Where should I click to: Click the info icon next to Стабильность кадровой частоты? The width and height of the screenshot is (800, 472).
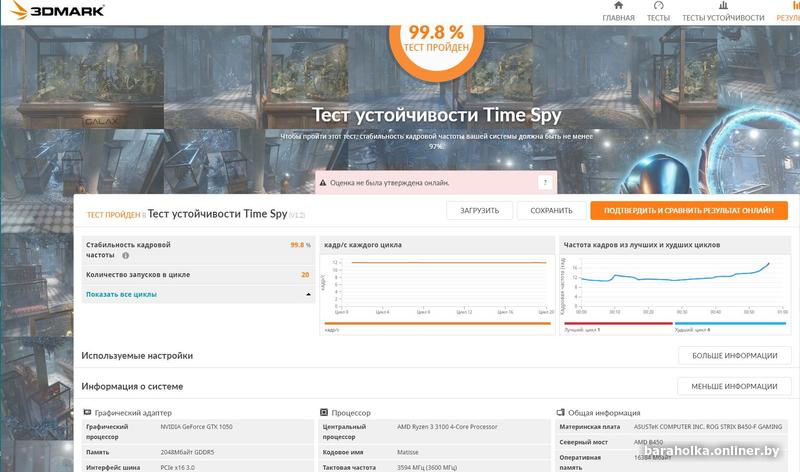click(126, 255)
